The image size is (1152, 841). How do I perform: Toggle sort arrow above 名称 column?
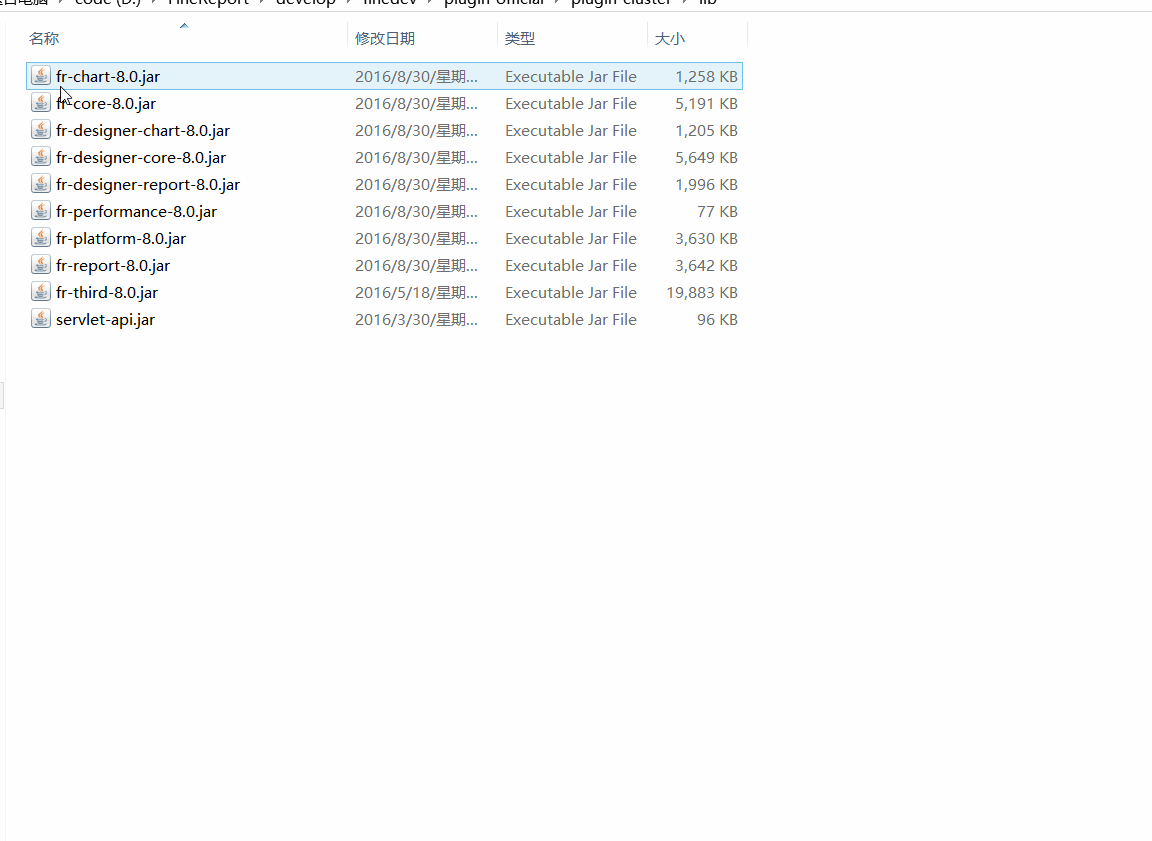[x=184, y=26]
